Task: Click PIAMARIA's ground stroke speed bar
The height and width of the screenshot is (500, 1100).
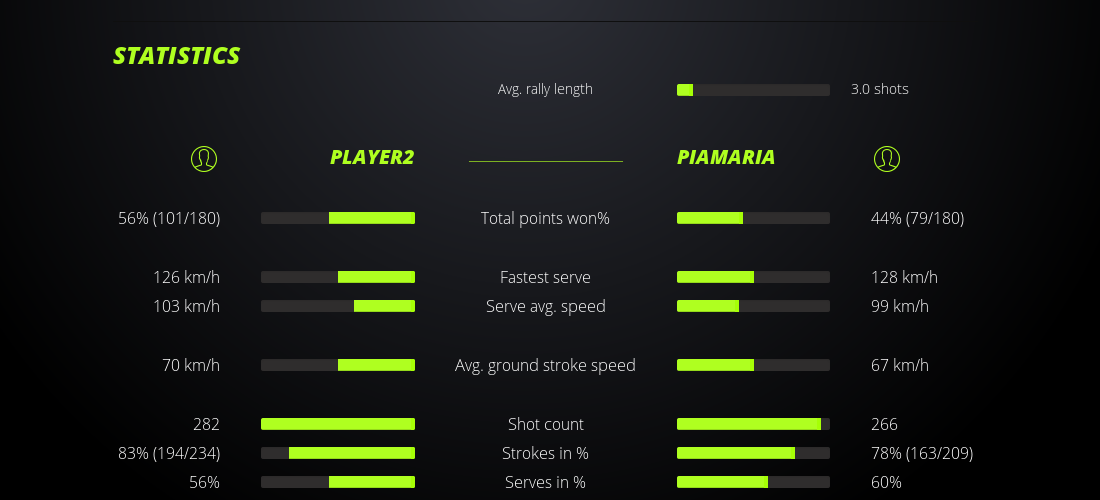Action: (753, 365)
